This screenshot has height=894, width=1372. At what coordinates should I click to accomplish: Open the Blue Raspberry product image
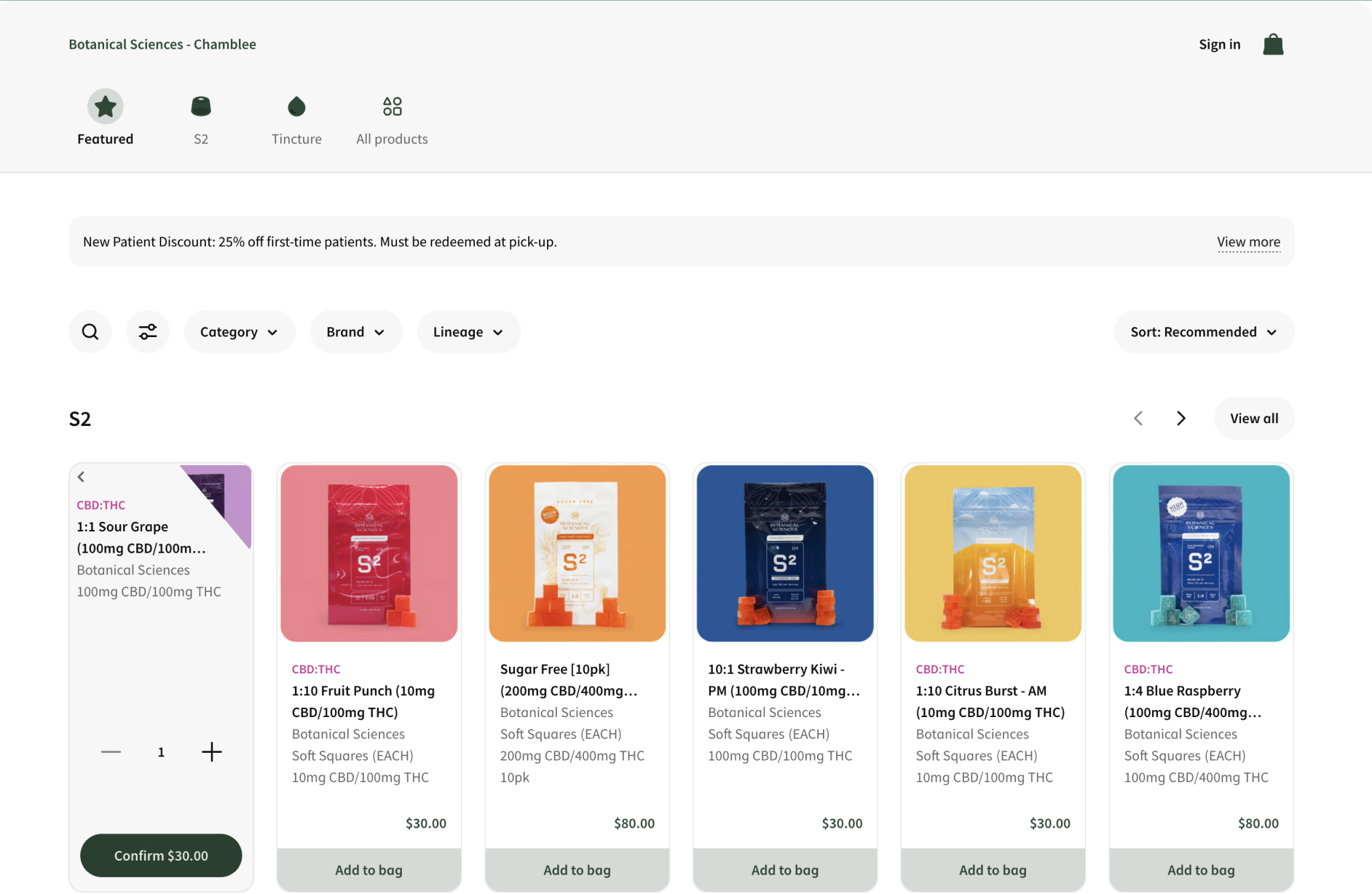(1202, 553)
